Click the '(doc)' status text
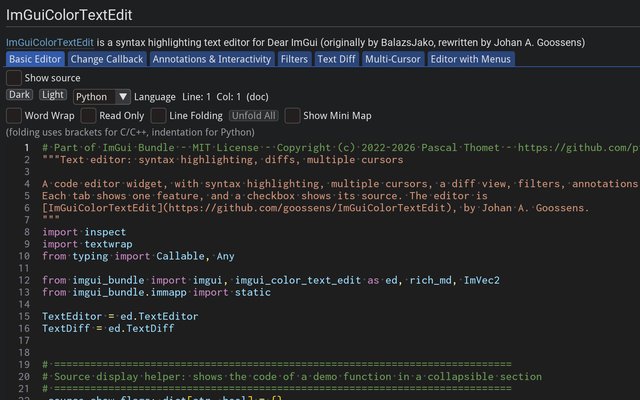The width and height of the screenshot is (640, 400). point(258,97)
